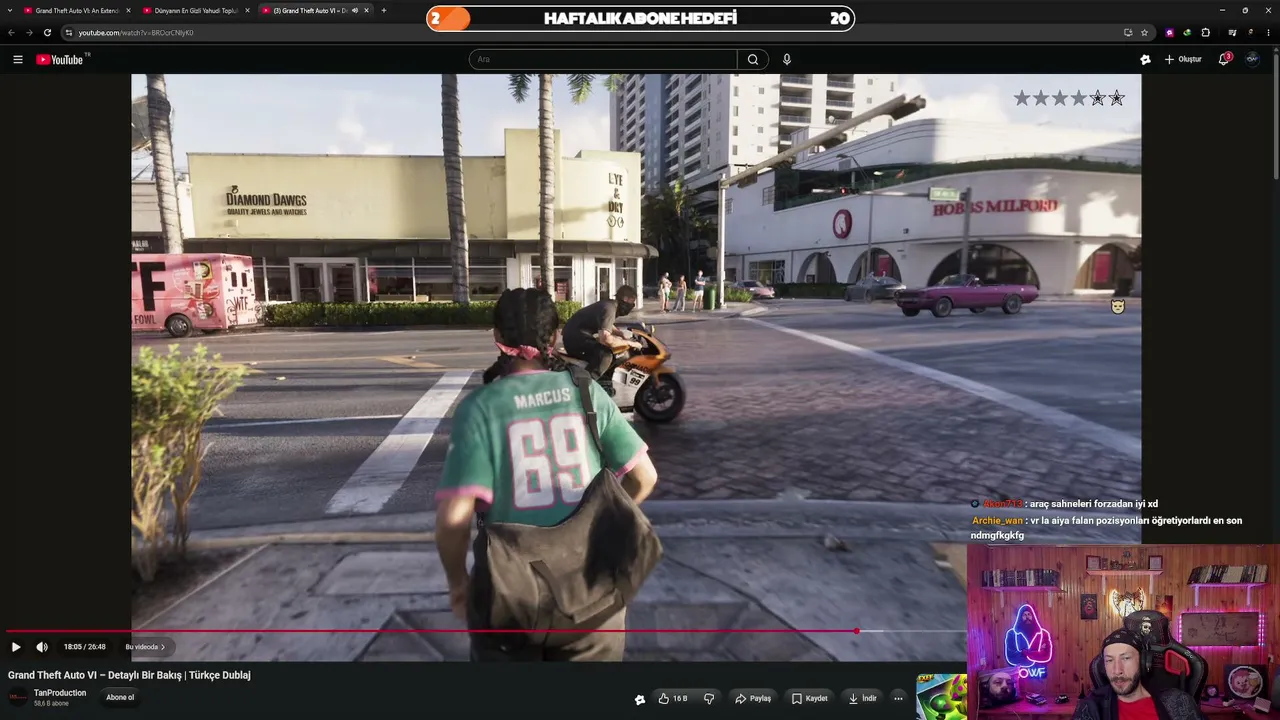Click the '58,6 B abone' subscriber count
1280x720 pixels.
(51, 704)
